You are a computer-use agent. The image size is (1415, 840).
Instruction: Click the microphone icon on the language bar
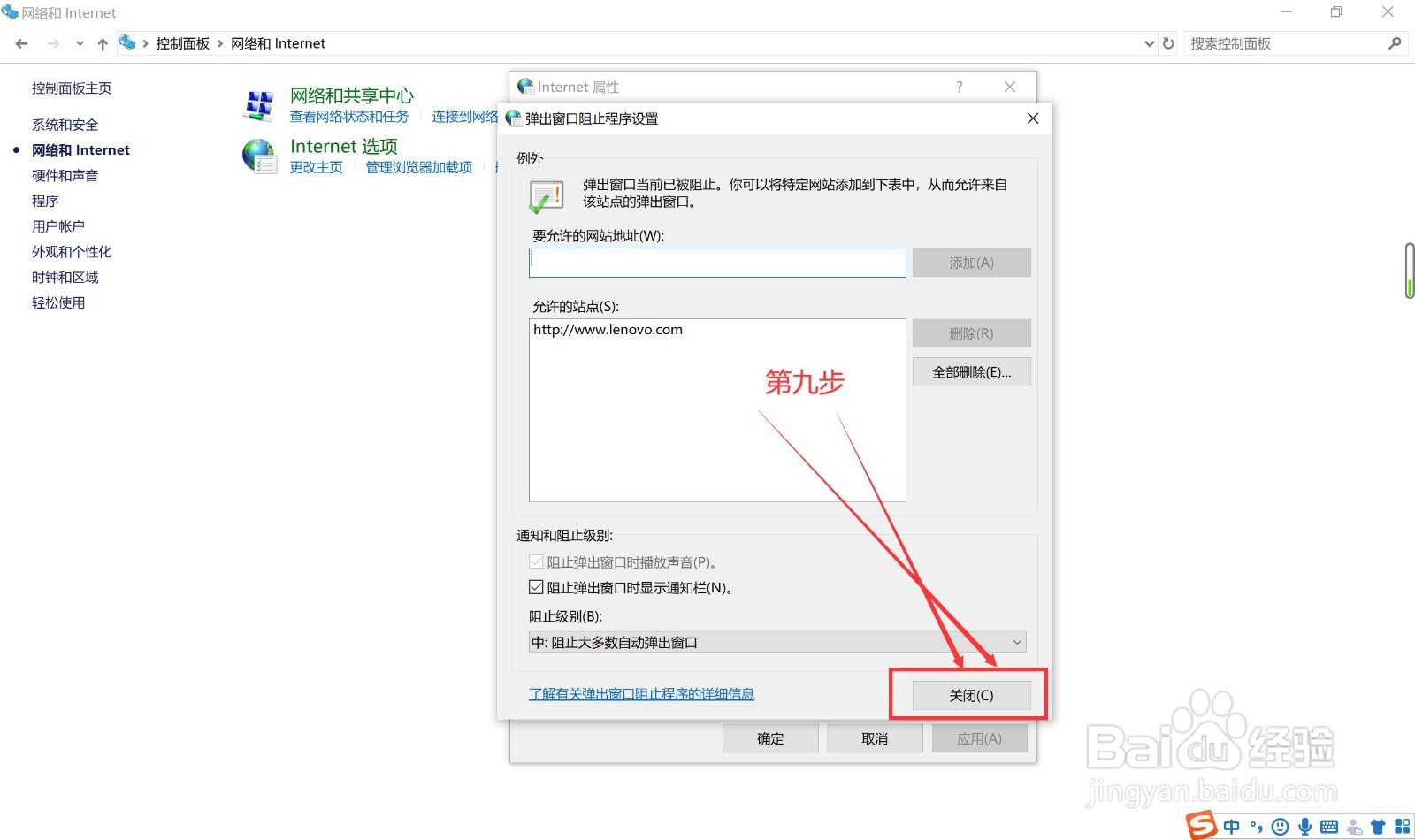1305,827
